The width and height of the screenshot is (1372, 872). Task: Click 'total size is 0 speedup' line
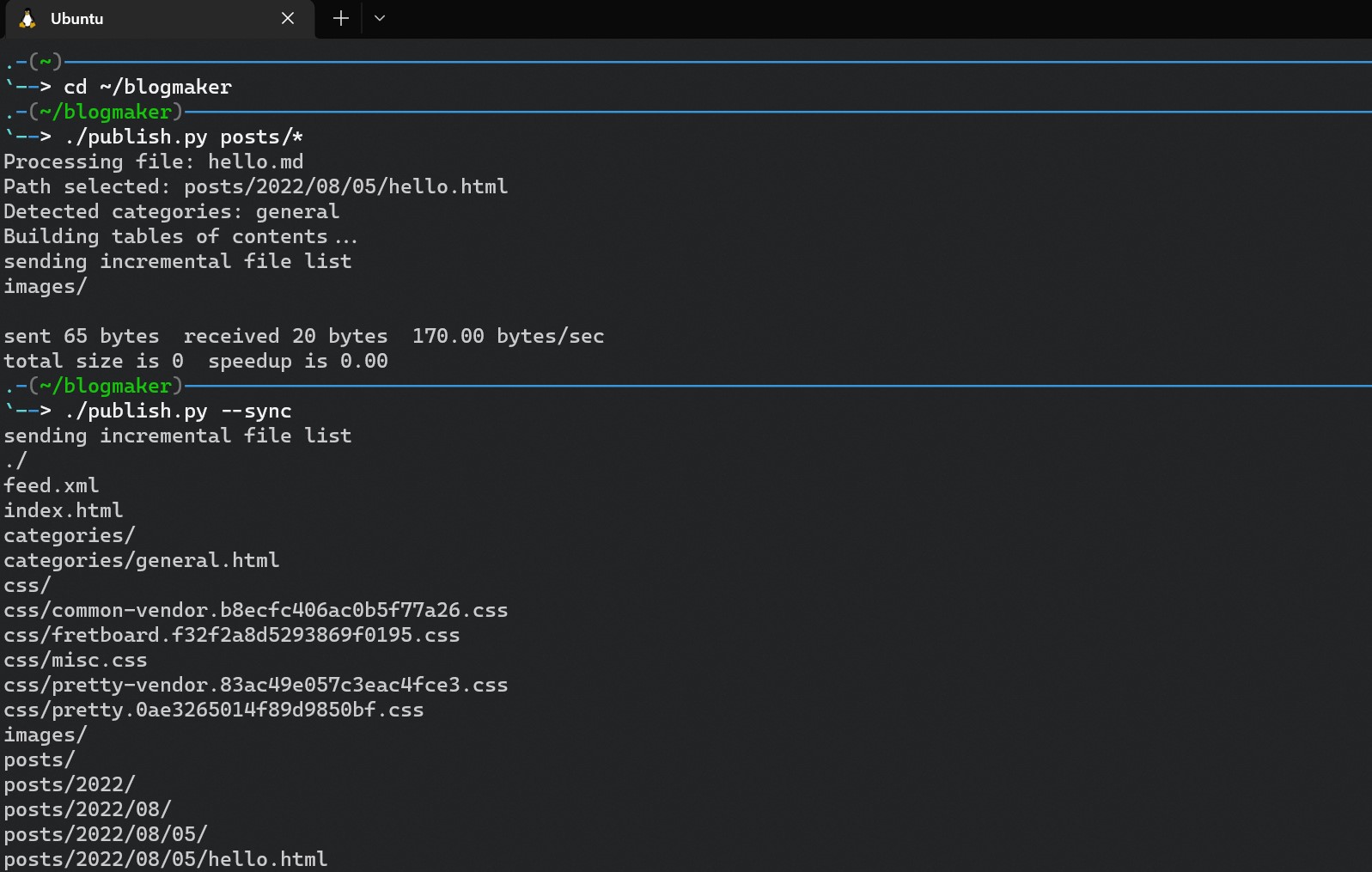point(196,361)
